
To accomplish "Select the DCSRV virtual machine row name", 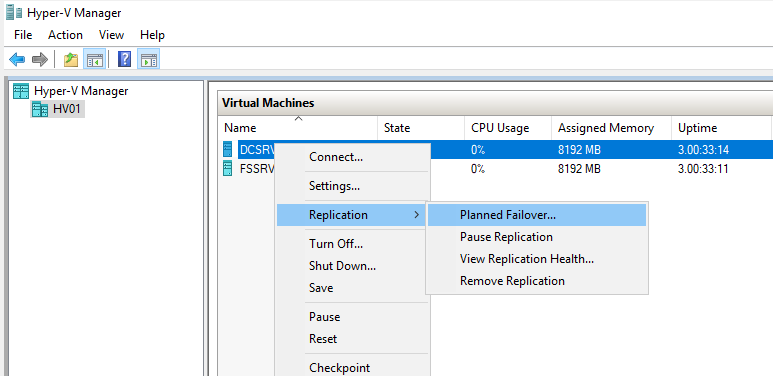I will [x=256, y=149].
